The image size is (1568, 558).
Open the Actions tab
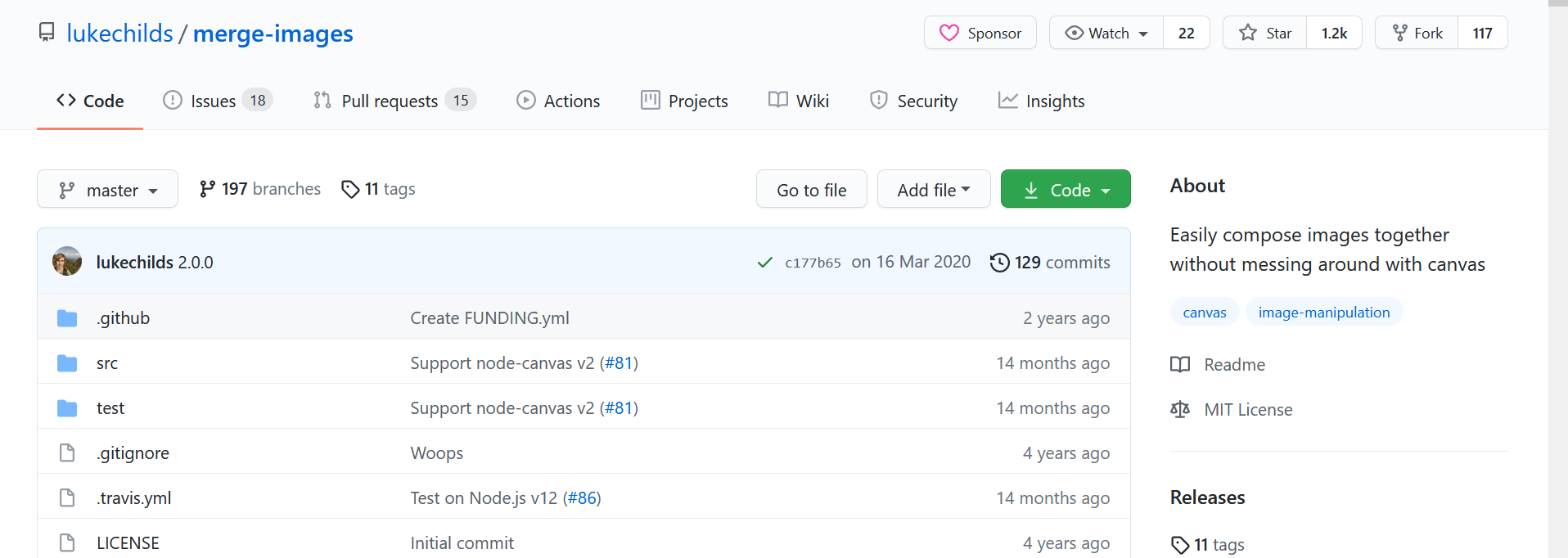point(558,101)
